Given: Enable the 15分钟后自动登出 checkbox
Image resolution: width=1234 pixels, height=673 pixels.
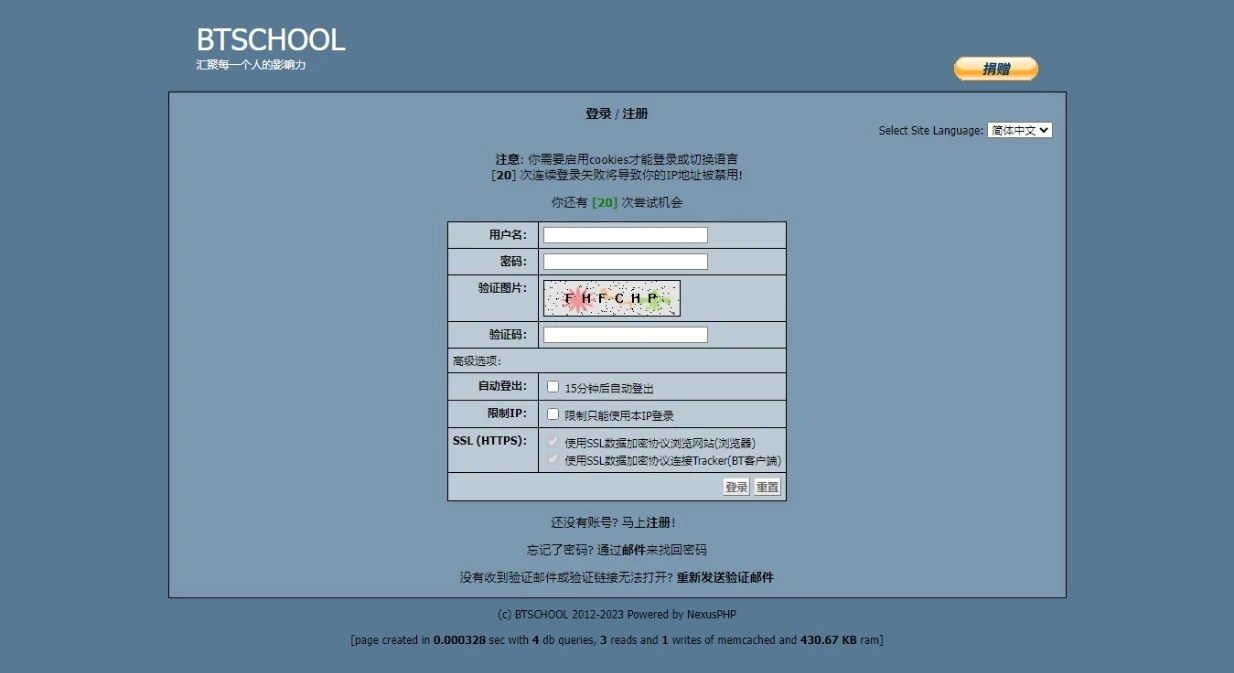Looking at the screenshot, I should (553, 387).
